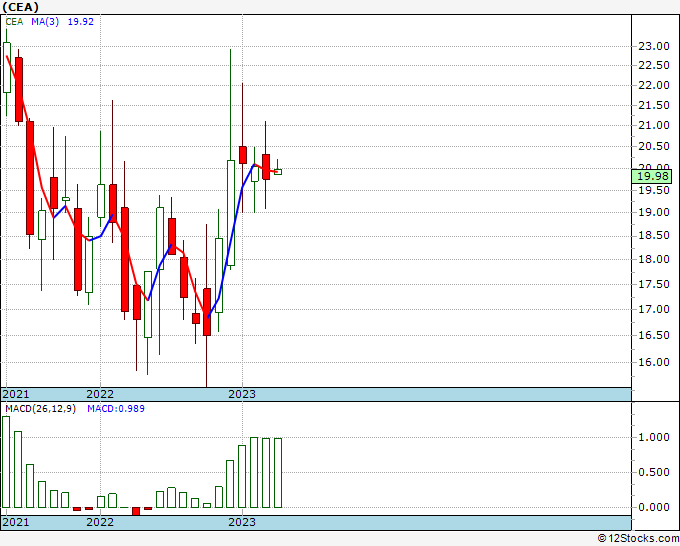This screenshot has width=680, height=546.
Task: Click the final MACD histogram bar
Action: pos(278,473)
